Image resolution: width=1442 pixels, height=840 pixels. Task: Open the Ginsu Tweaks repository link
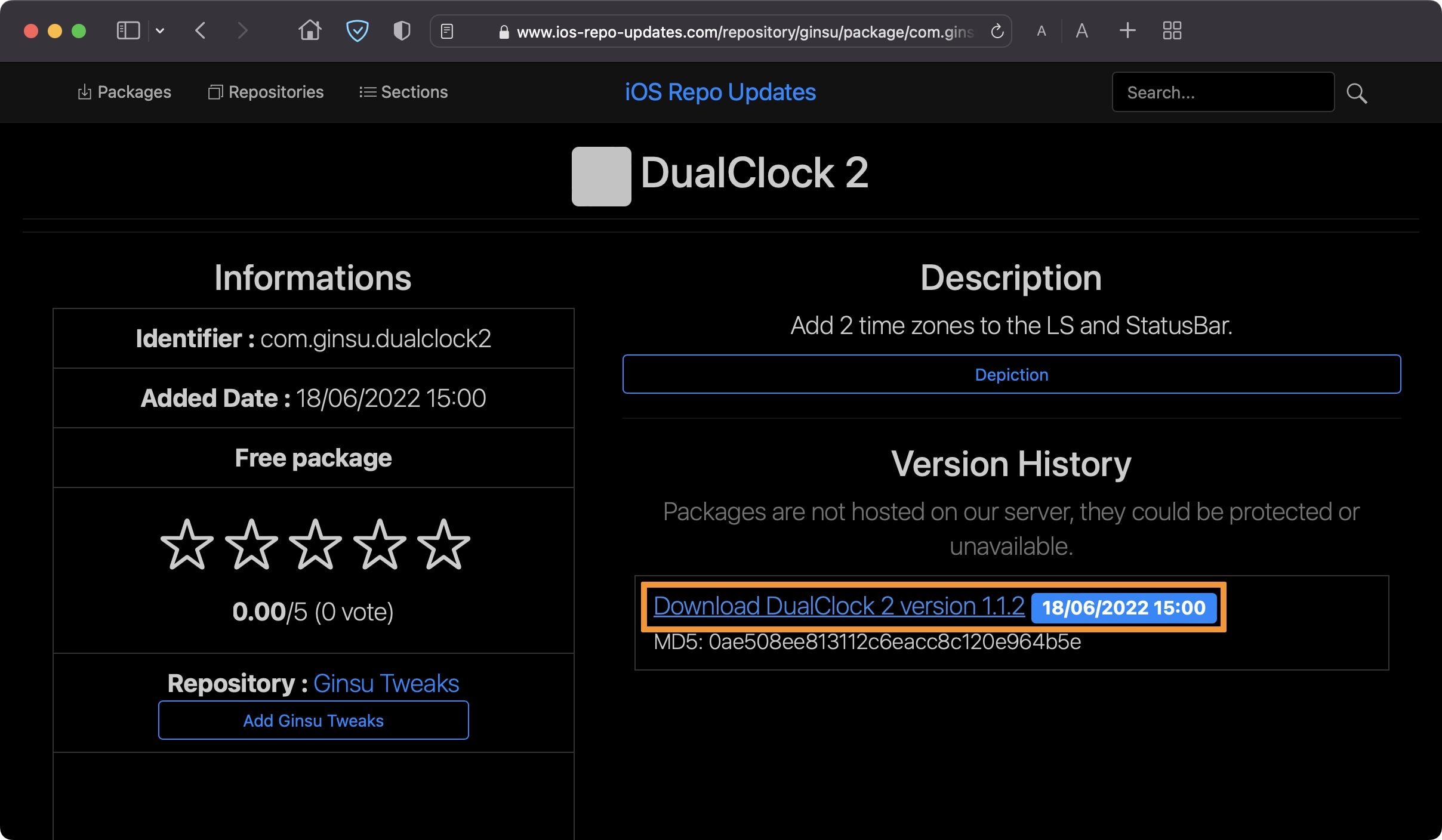click(386, 683)
